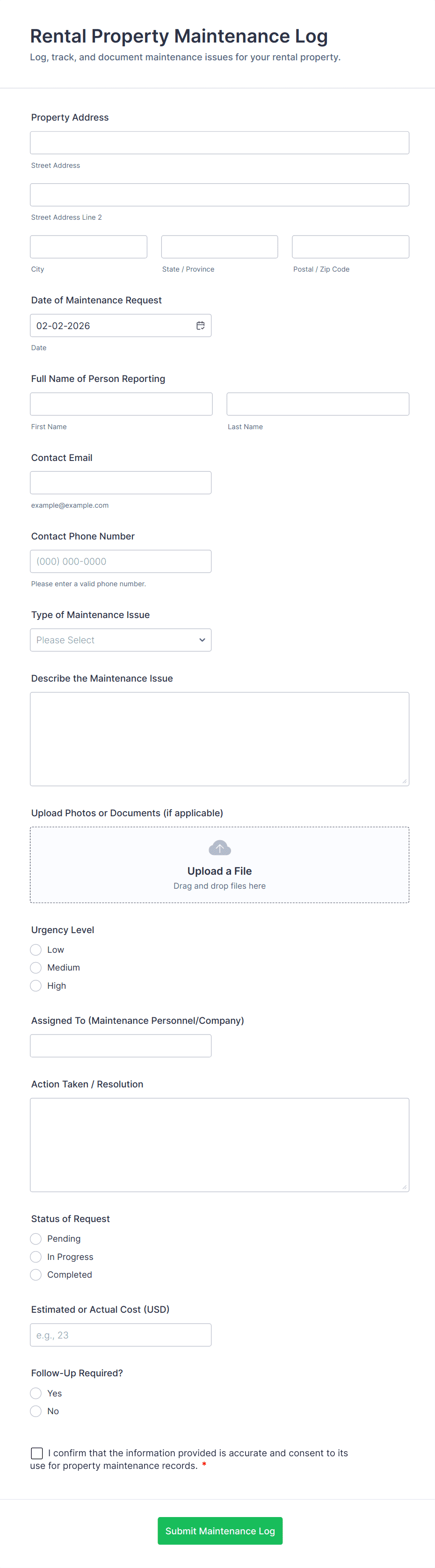Click the cloud upload icon

coord(219,848)
